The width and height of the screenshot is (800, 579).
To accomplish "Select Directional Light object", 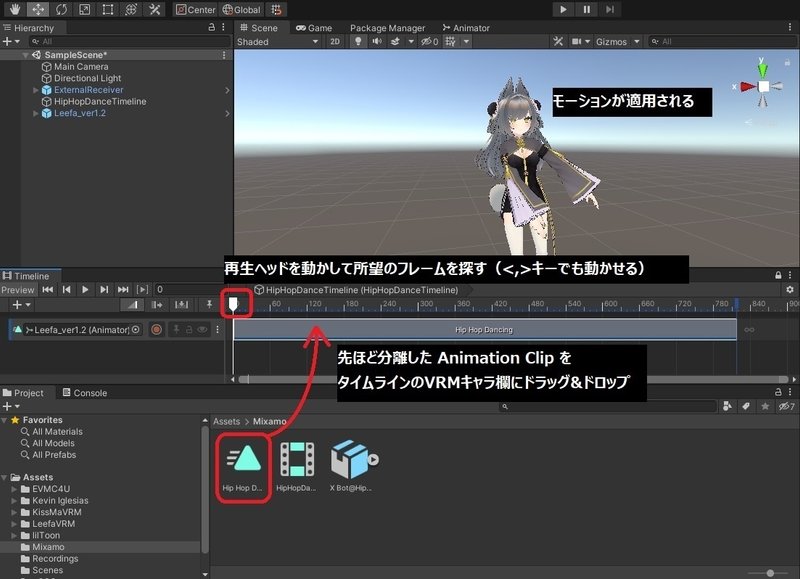I will pos(82,79).
